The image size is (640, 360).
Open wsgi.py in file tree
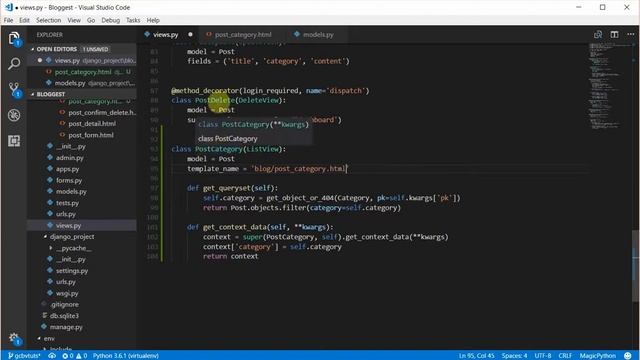(x=67, y=293)
